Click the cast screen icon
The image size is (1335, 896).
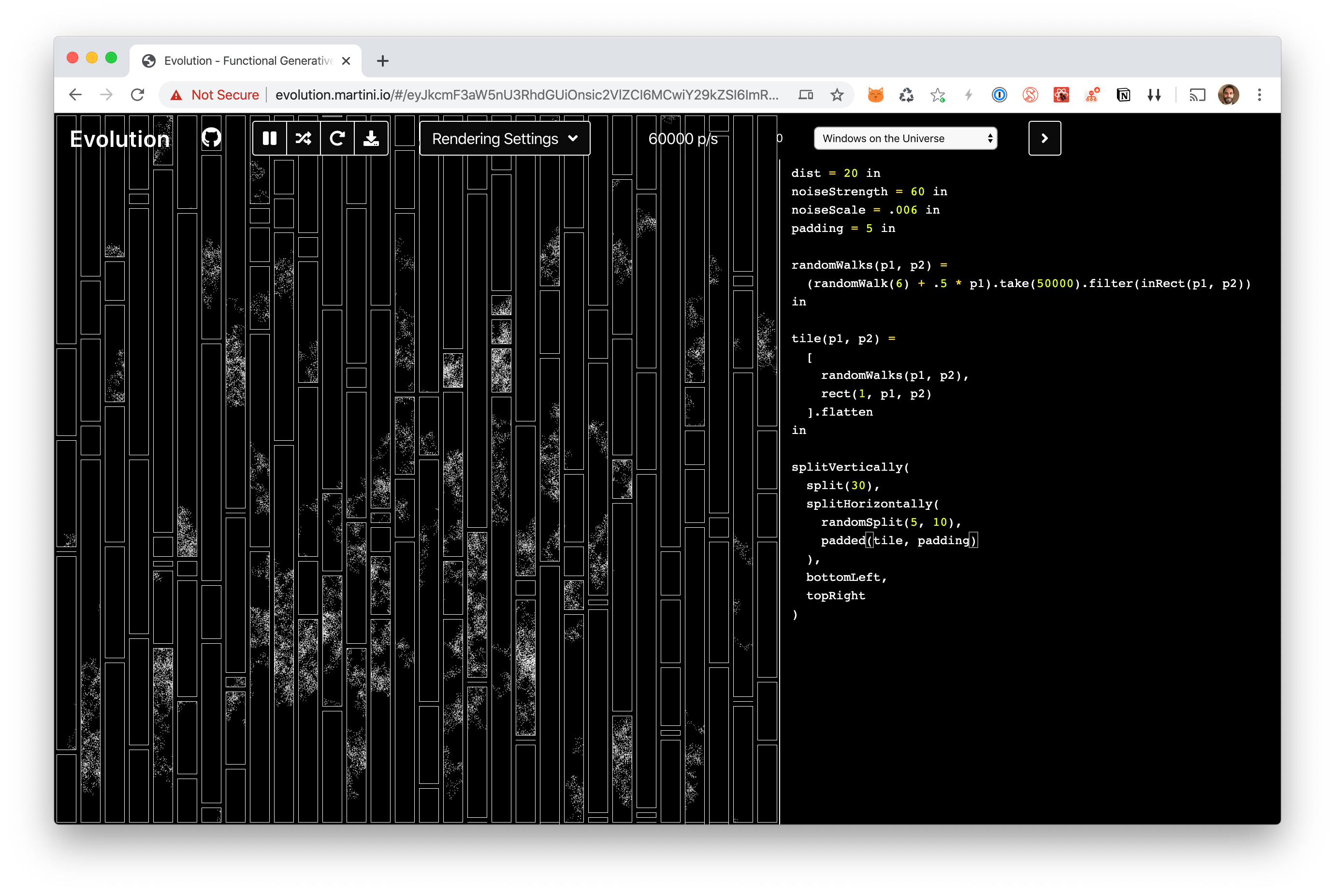coord(1197,95)
